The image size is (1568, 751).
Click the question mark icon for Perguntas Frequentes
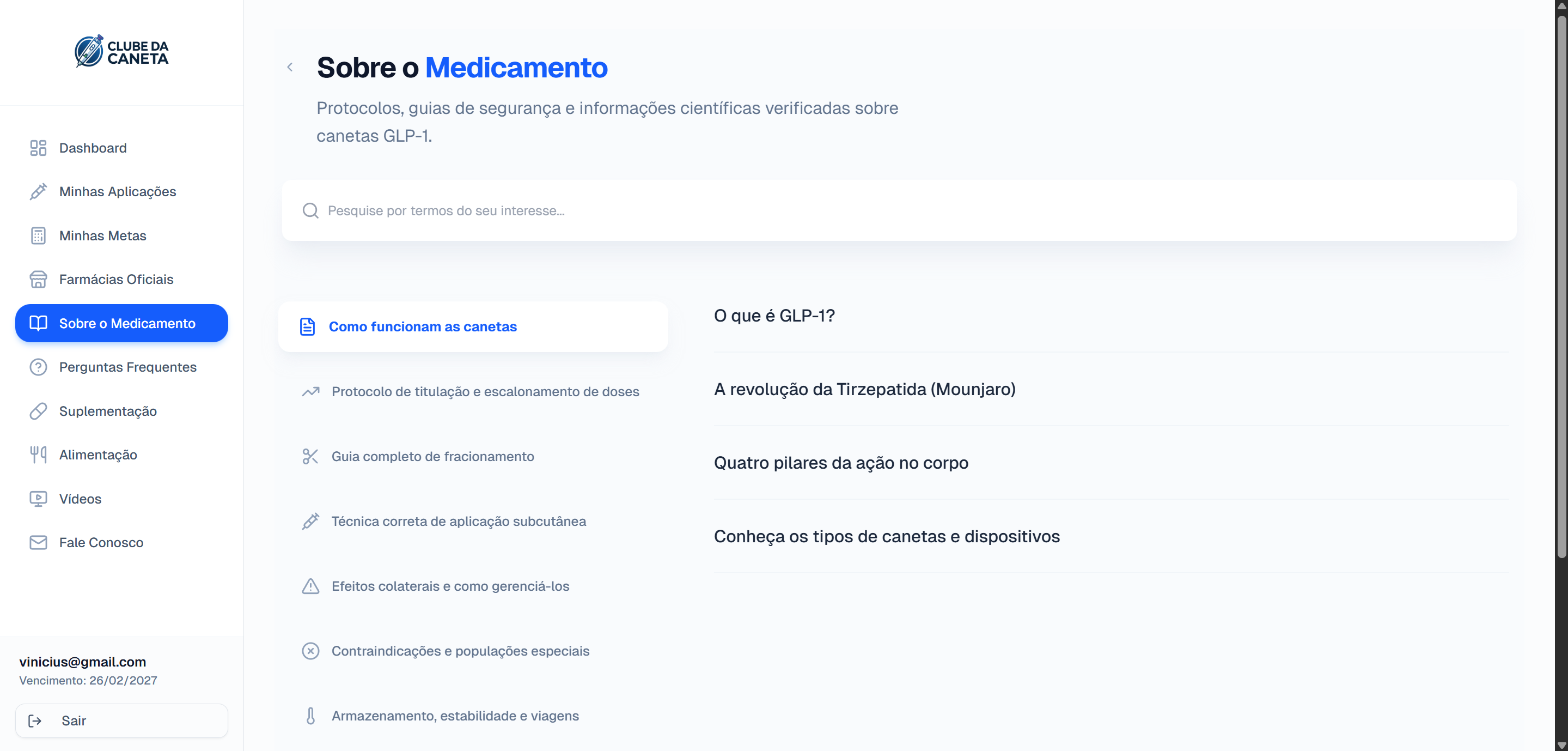[x=38, y=367]
